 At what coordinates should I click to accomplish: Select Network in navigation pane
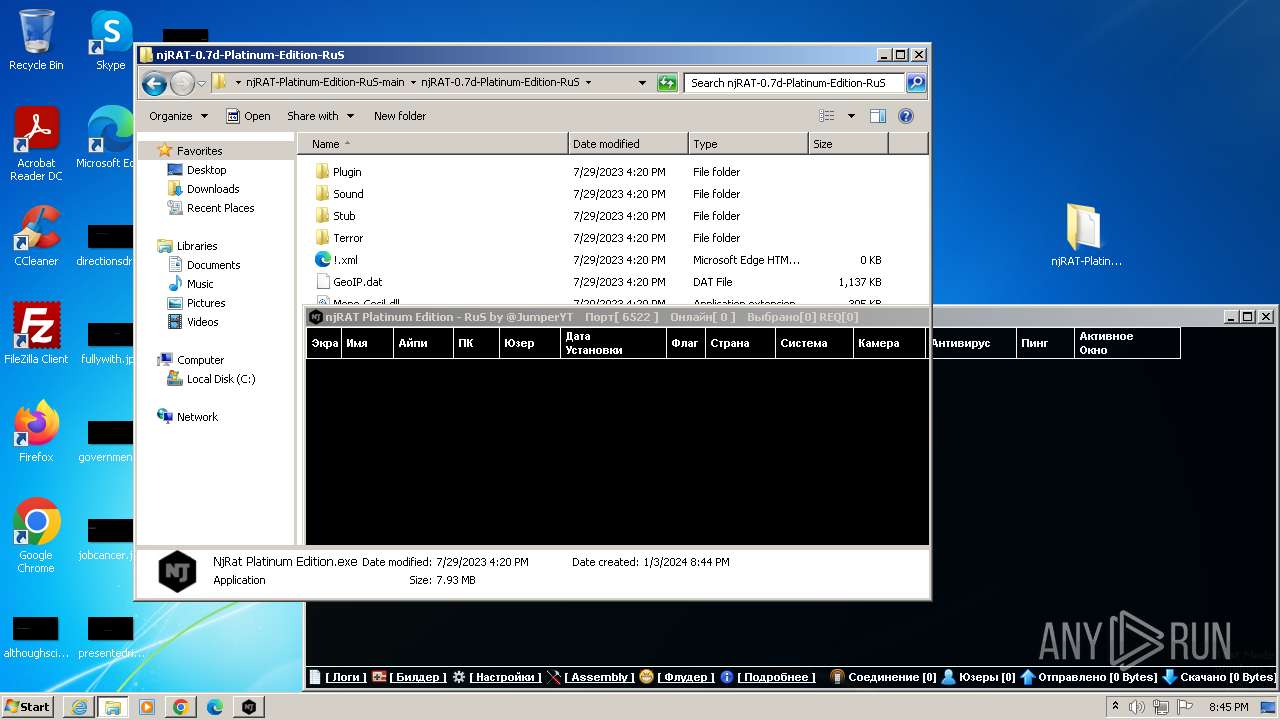(x=197, y=417)
